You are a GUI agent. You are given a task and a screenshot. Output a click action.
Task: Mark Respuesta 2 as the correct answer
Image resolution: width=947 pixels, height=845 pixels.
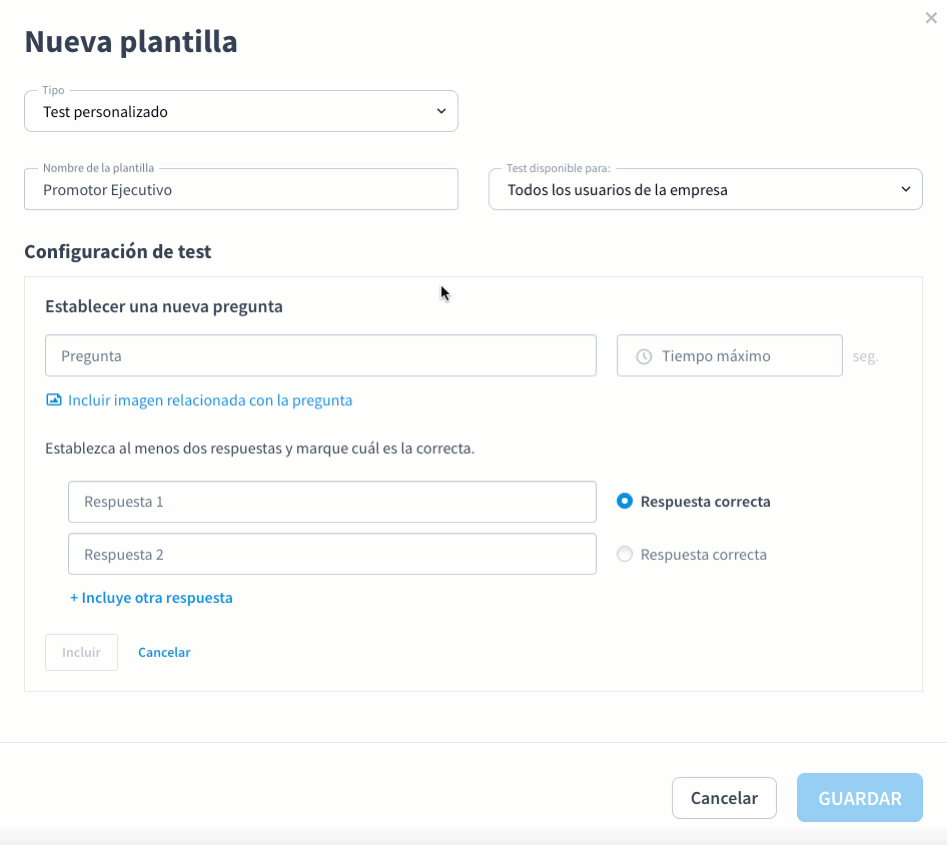click(625, 554)
